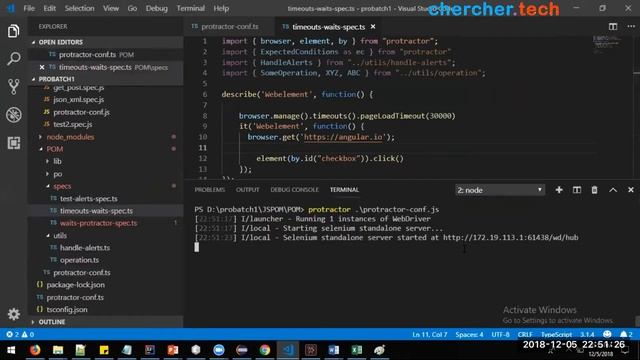Screen dimensions: 640x360
Task: Open the Search view in activity bar
Action: pos(13,58)
